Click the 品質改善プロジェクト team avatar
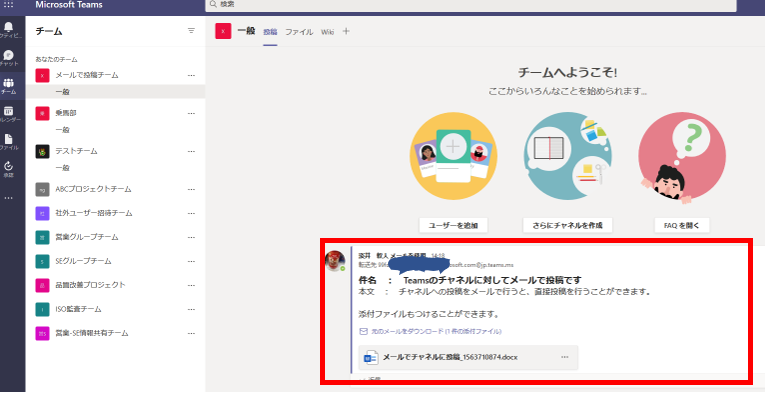This screenshot has height=400, width=765. click(x=42, y=285)
